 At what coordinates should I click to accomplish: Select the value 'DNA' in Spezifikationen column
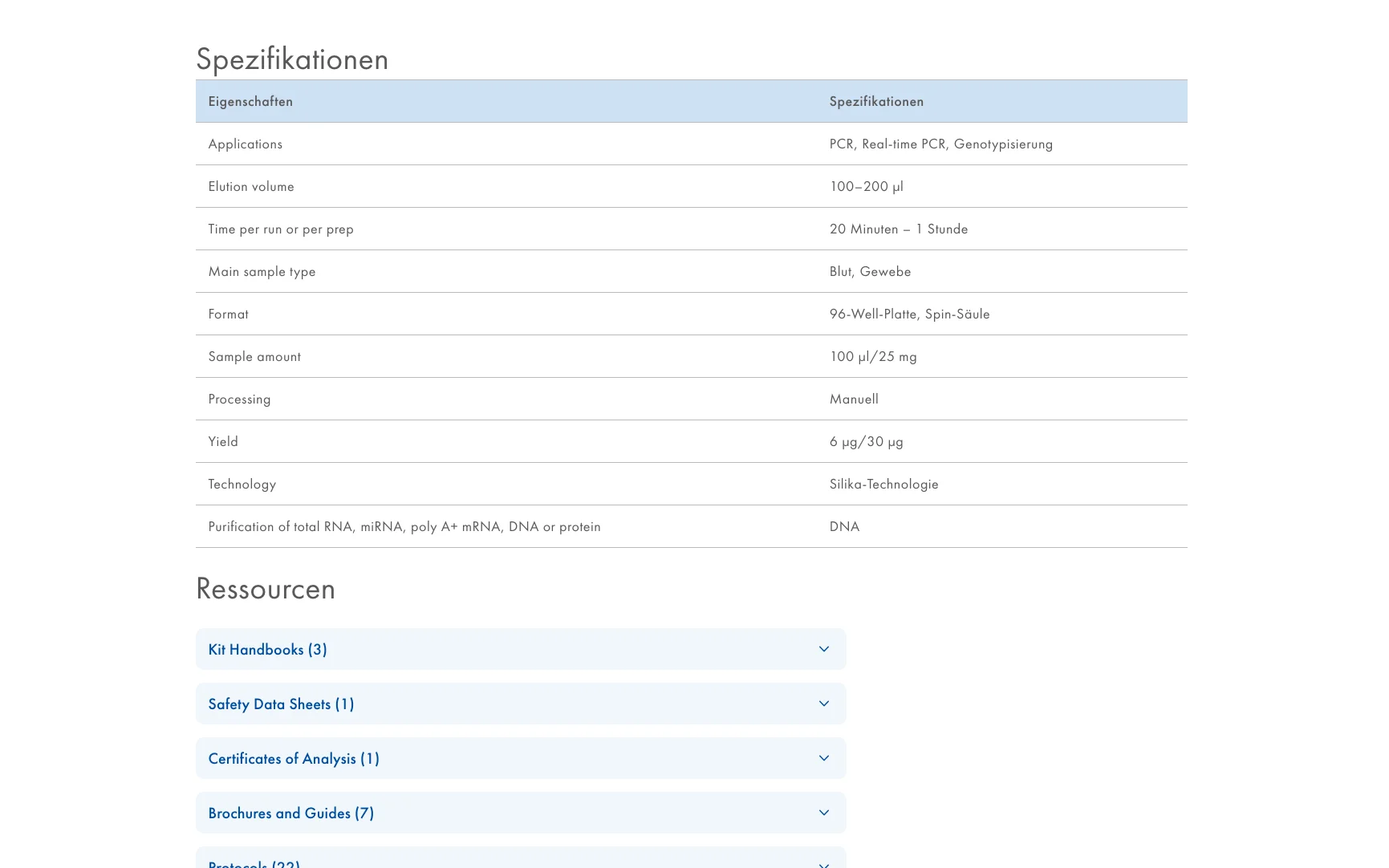pos(844,526)
